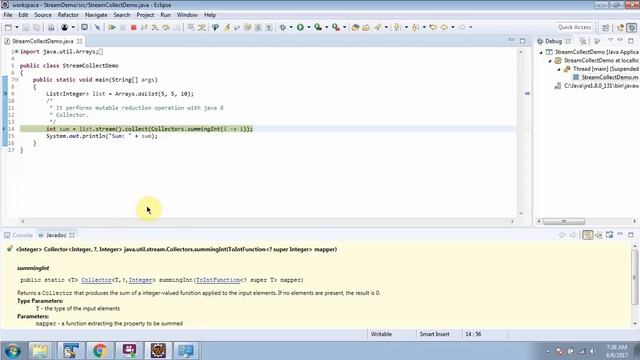Collapse the StreamCollectDemo launch tree node
This screenshot has width=640, height=360.
pyautogui.click(x=541, y=52)
